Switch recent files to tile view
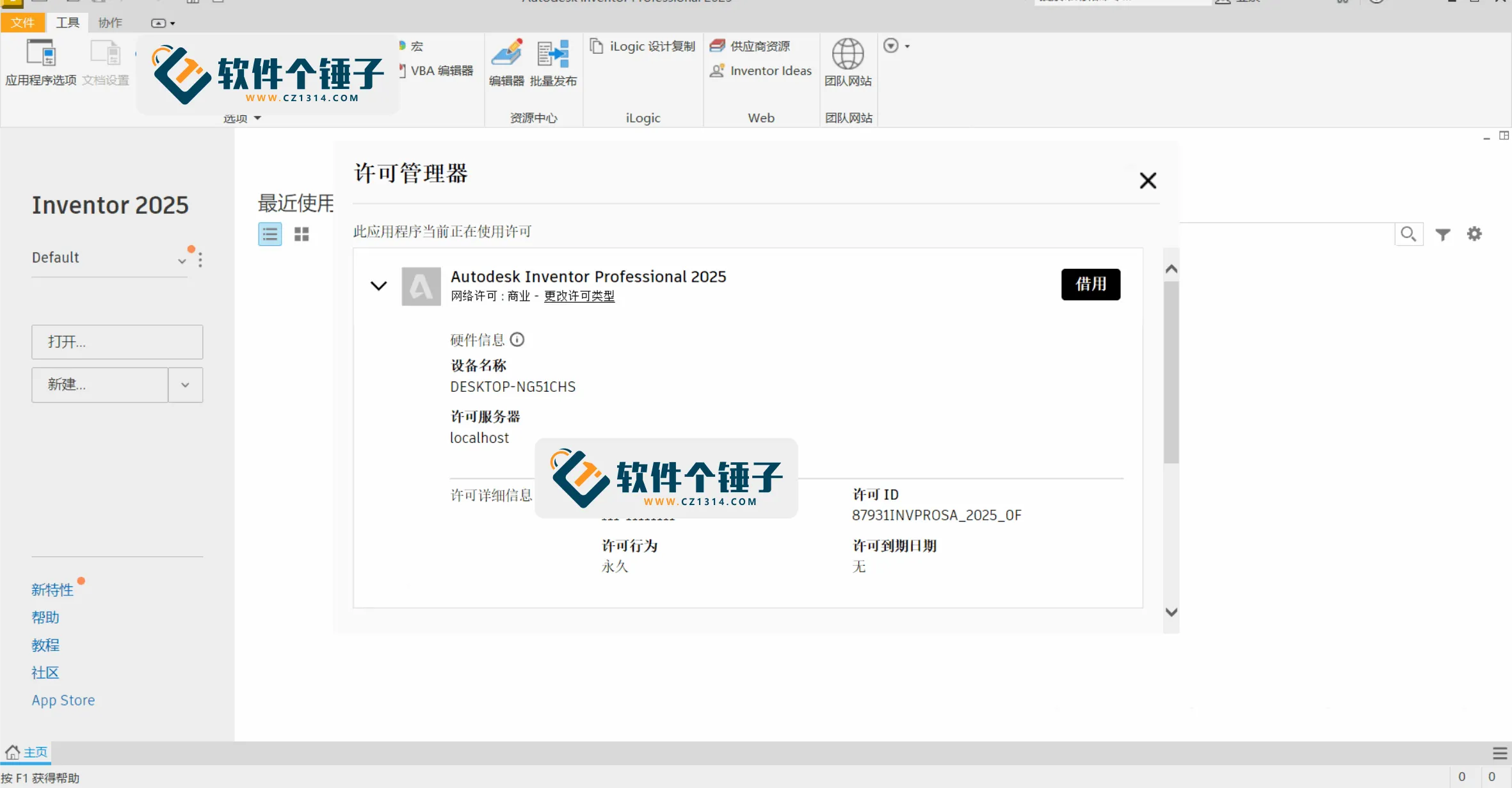This screenshot has height=788, width=1512. pyautogui.click(x=302, y=234)
